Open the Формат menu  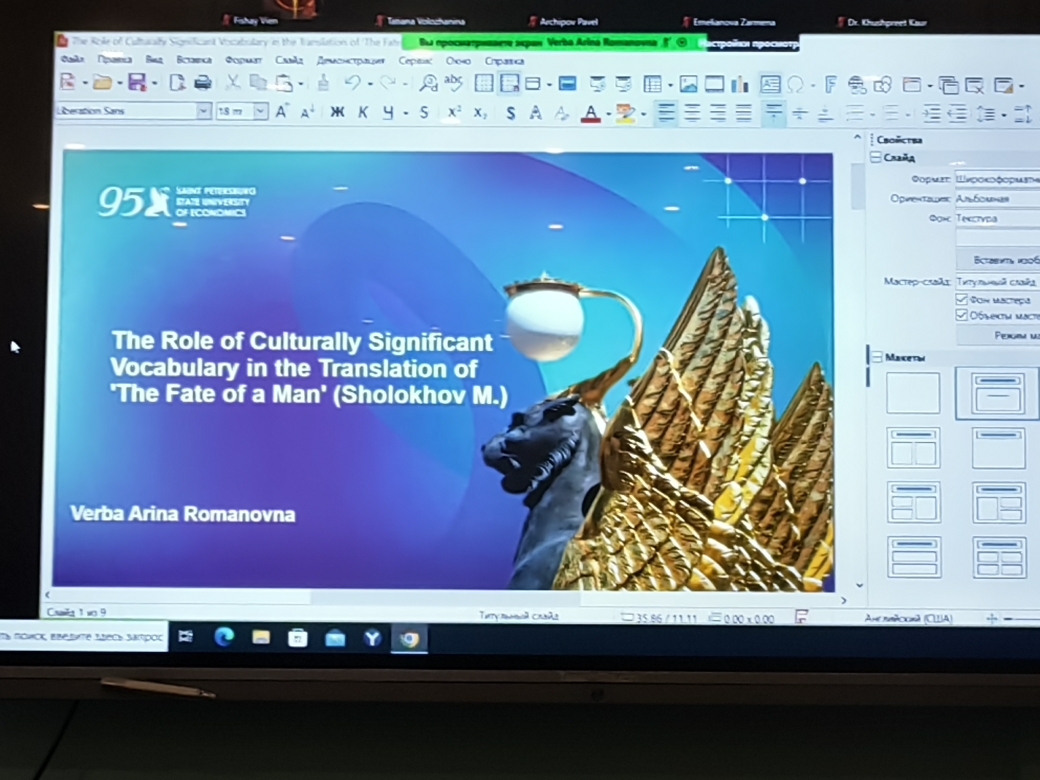point(243,60)
